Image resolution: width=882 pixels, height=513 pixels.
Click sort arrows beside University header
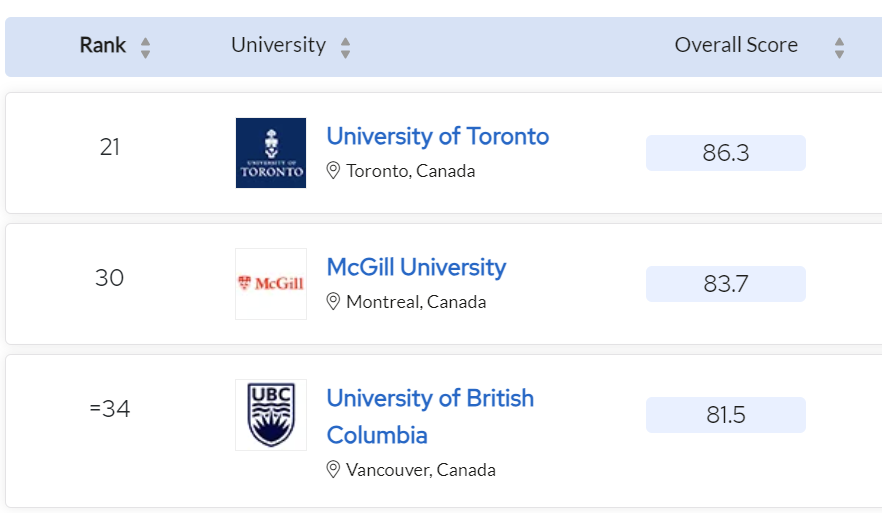point(345,48)
